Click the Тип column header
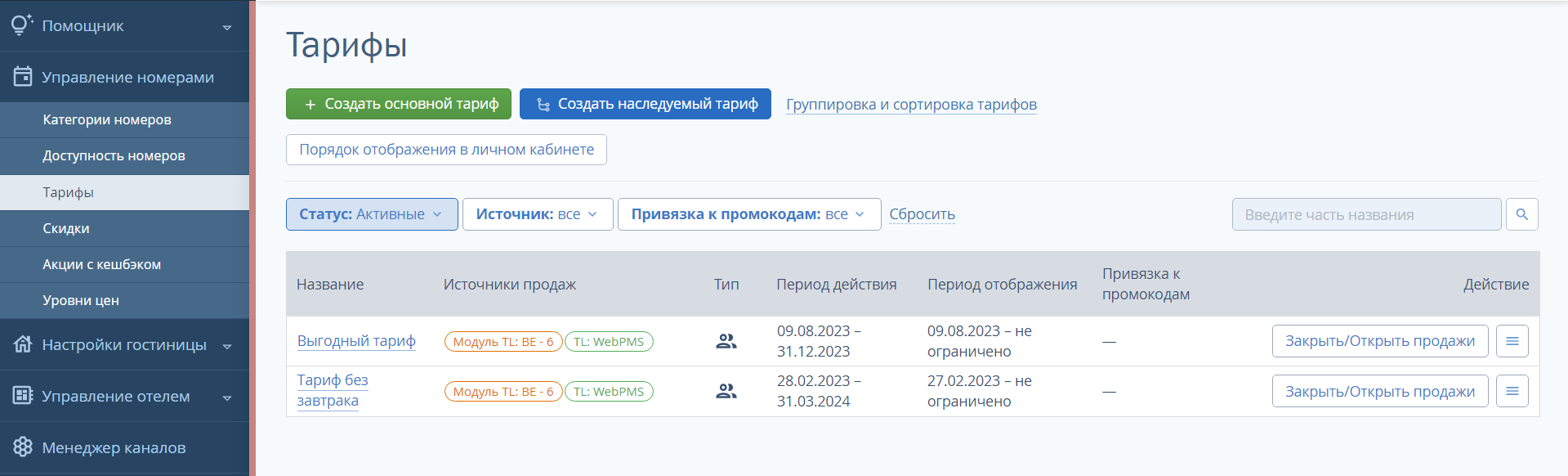Viewport: 1568px width, 476px height. 726,284
